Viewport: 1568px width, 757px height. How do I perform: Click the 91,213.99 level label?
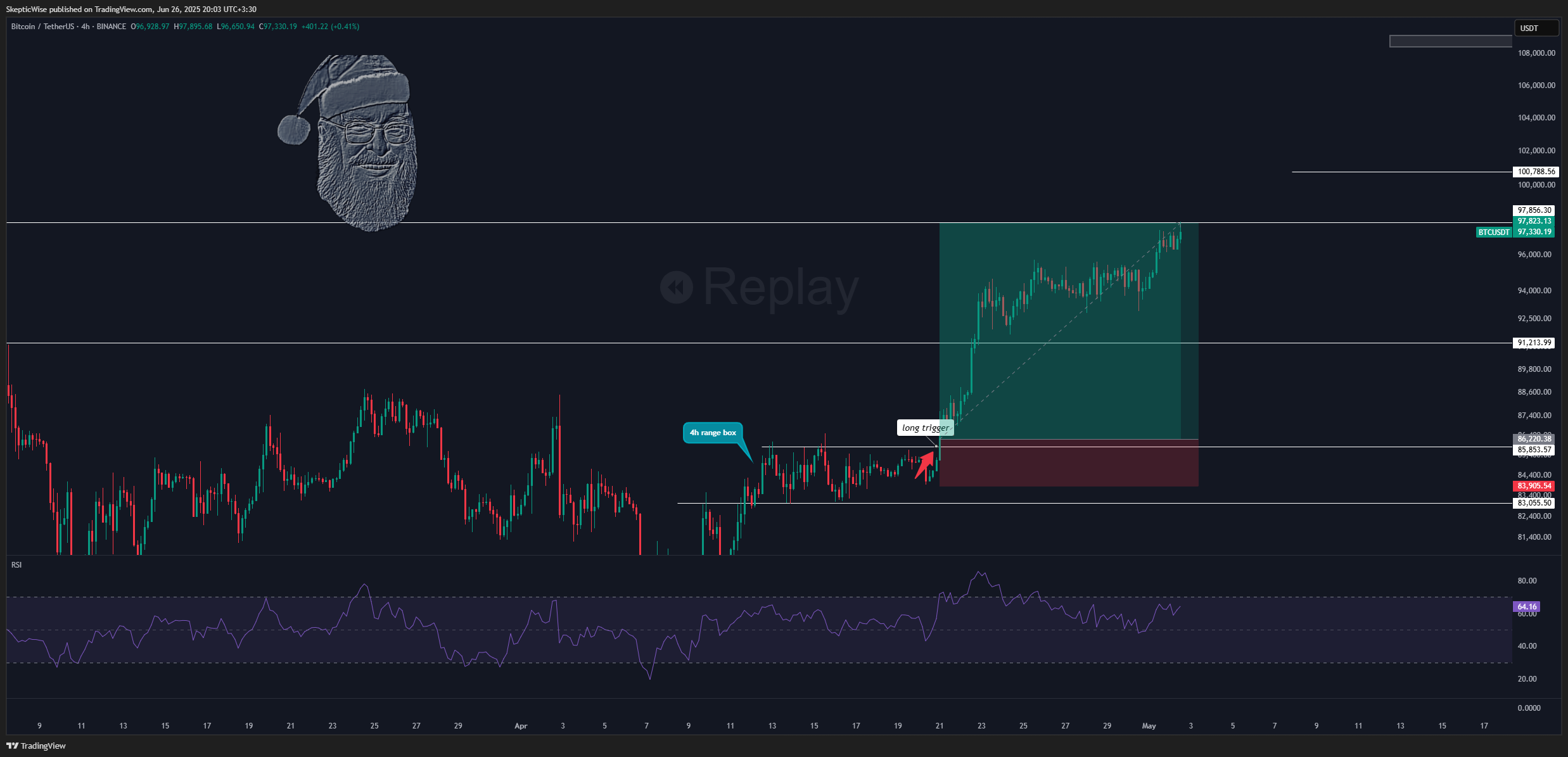pos(1534,343)
